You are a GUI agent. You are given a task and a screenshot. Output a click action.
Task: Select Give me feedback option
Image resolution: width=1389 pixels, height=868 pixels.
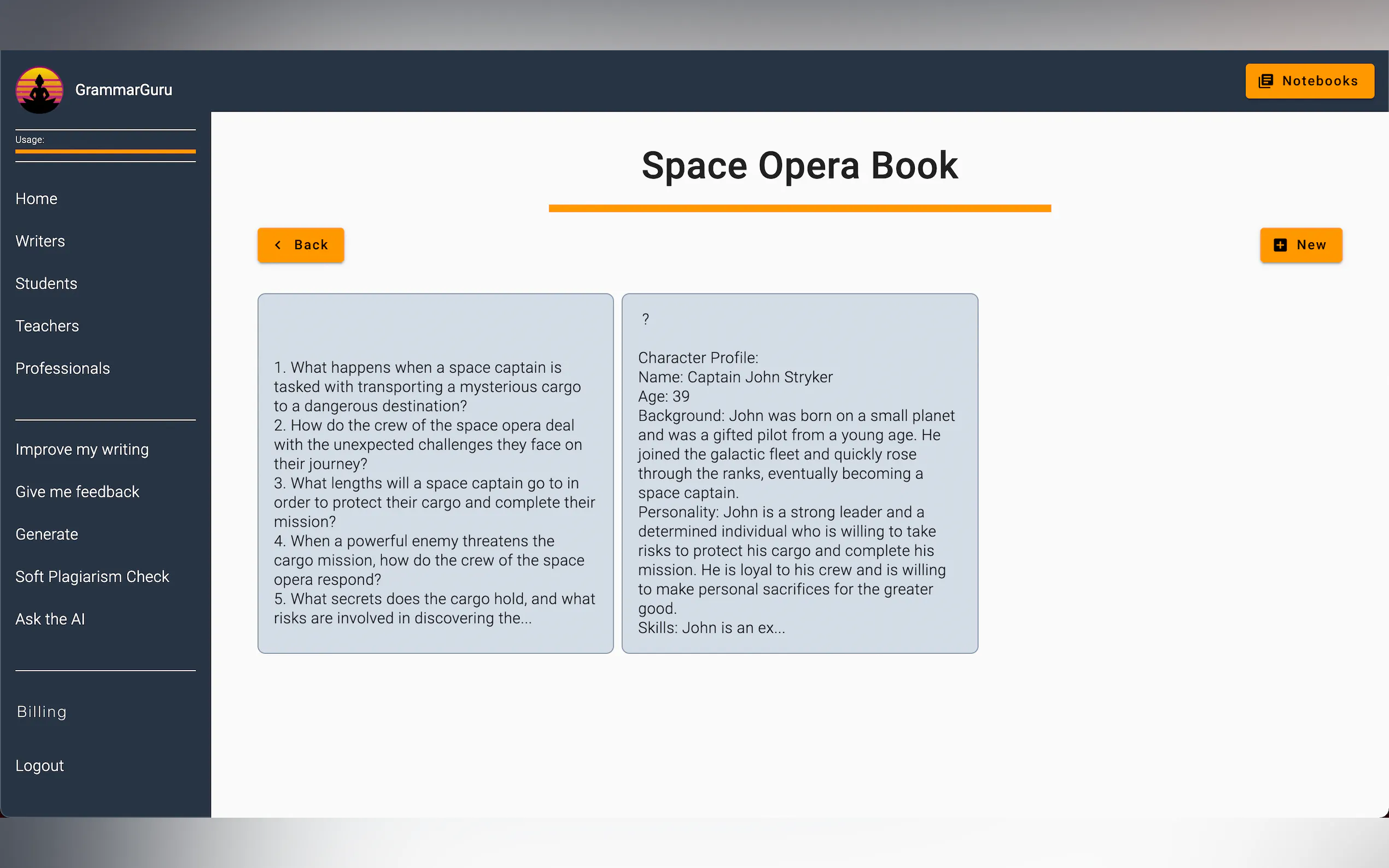78,492
